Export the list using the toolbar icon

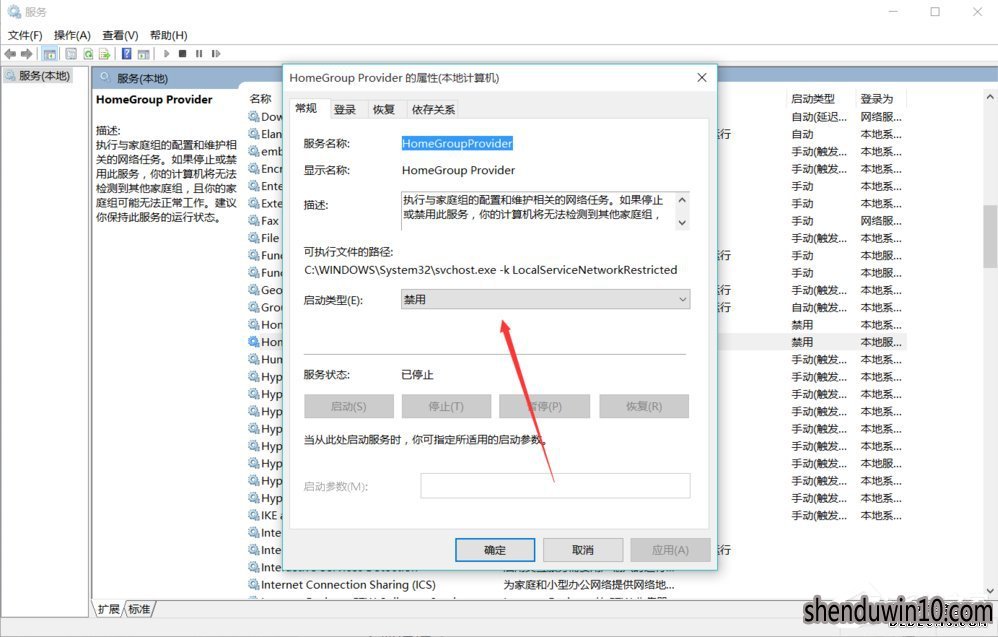pos(104,54)
